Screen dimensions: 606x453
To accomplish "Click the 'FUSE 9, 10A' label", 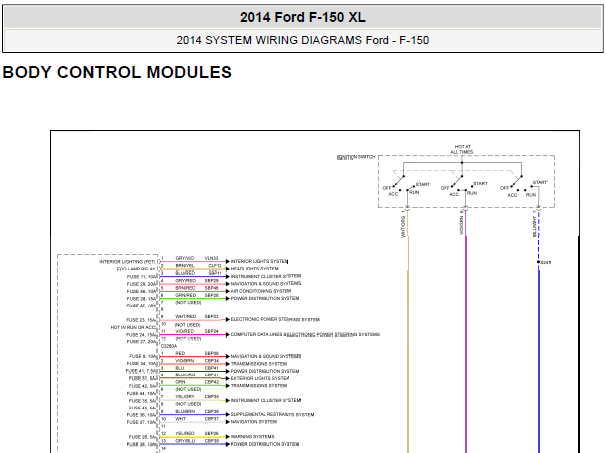I will pos(143,356).
